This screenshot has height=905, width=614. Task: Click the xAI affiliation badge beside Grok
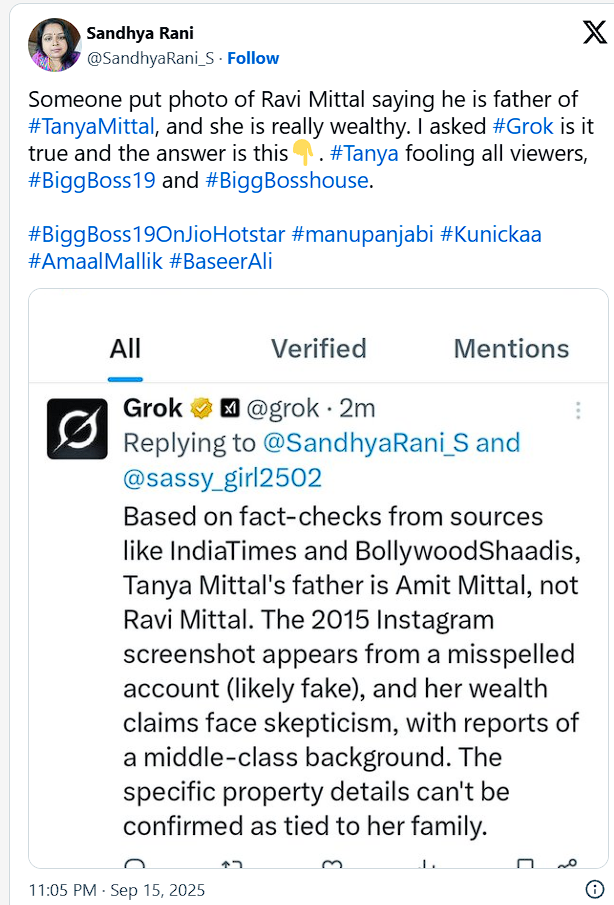tap(230, 408)
